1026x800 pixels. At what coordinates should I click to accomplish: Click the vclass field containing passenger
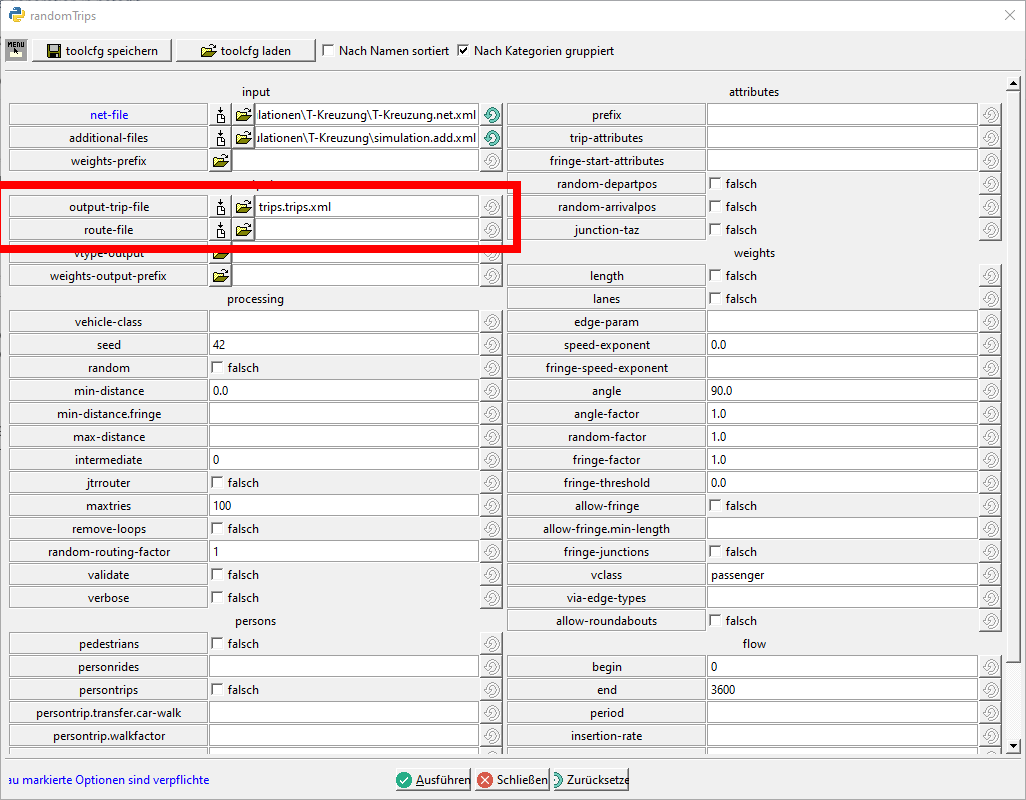pos(841,575)
